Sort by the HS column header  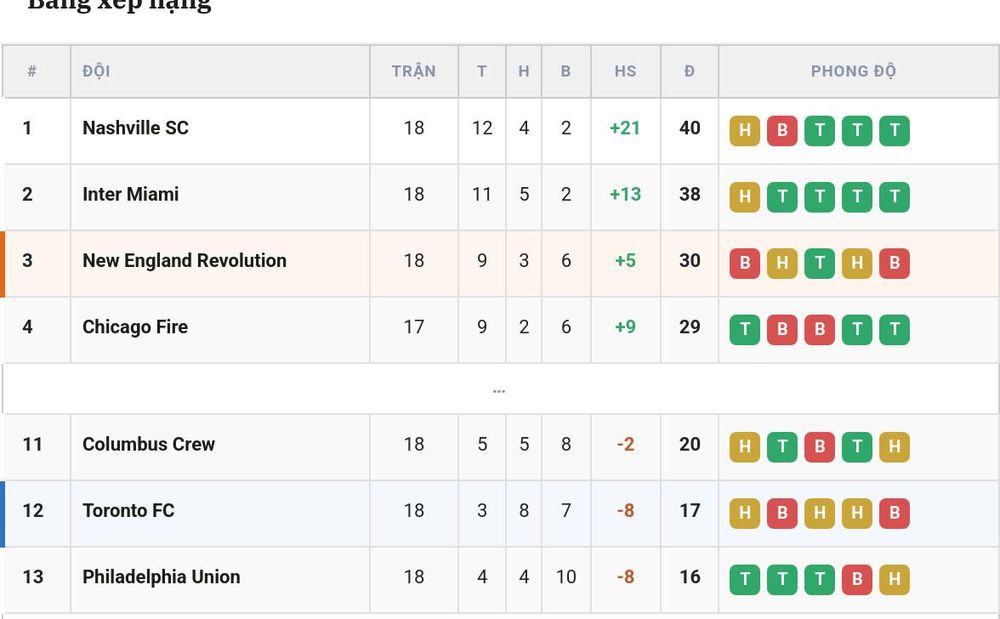pos(625,71)
